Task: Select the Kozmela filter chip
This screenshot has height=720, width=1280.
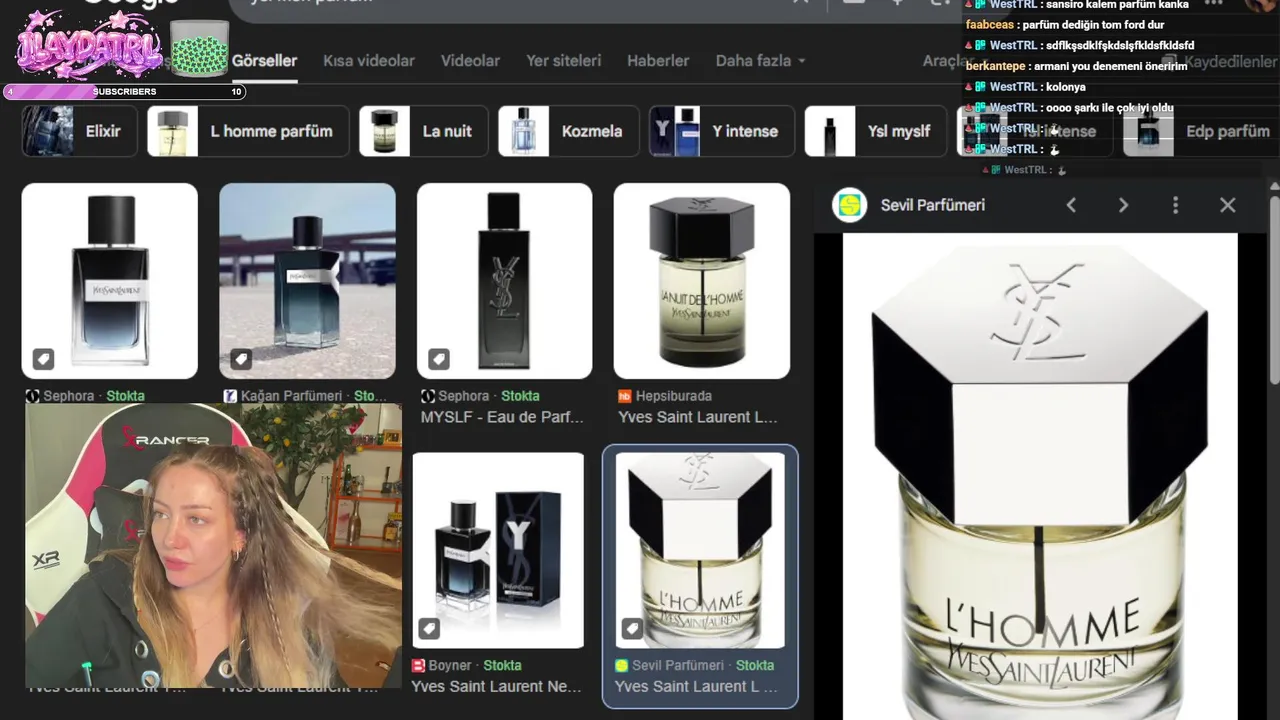Action: tap(569, 131)
